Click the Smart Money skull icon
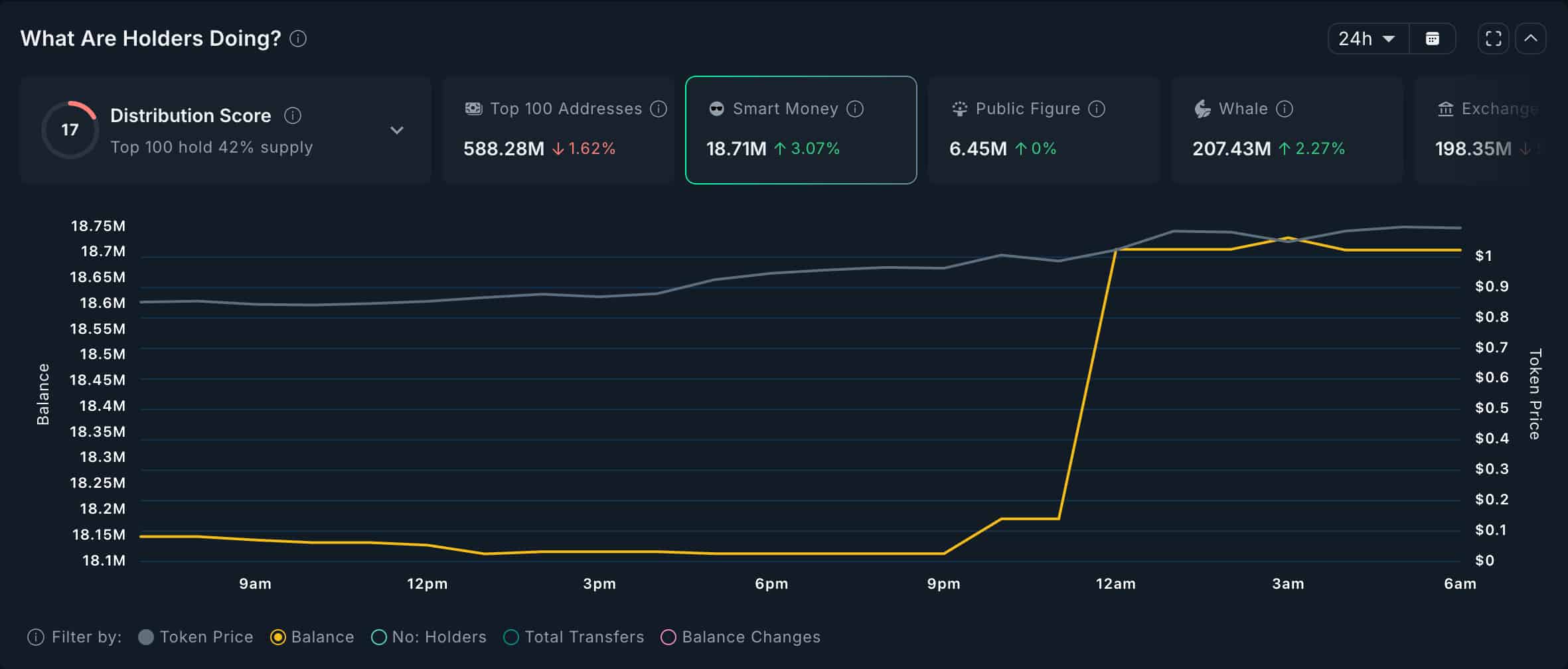Viewport: 1568px width, 669px height. (716, 108)
